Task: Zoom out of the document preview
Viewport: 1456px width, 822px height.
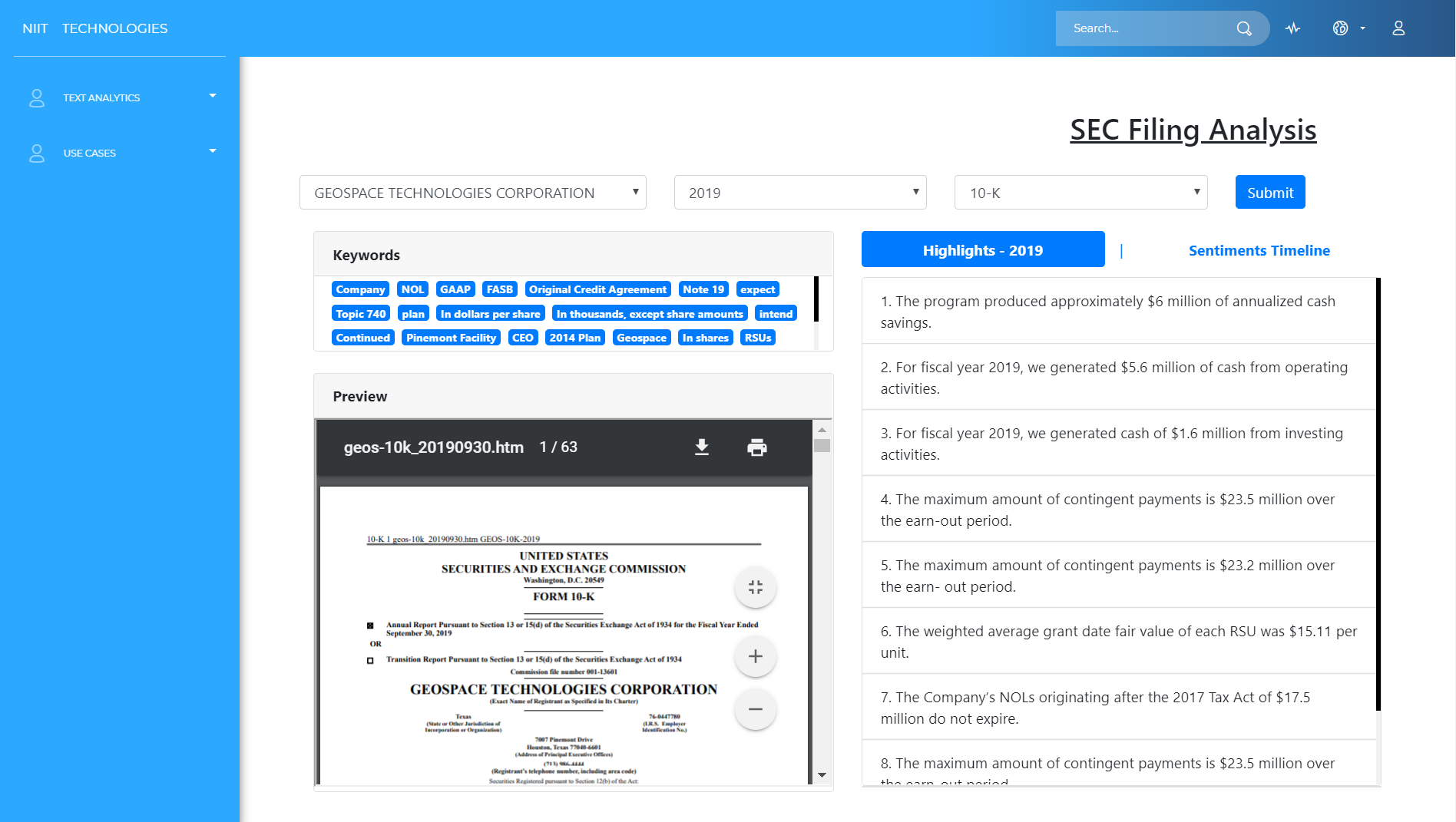Action: tap(755, 709)
